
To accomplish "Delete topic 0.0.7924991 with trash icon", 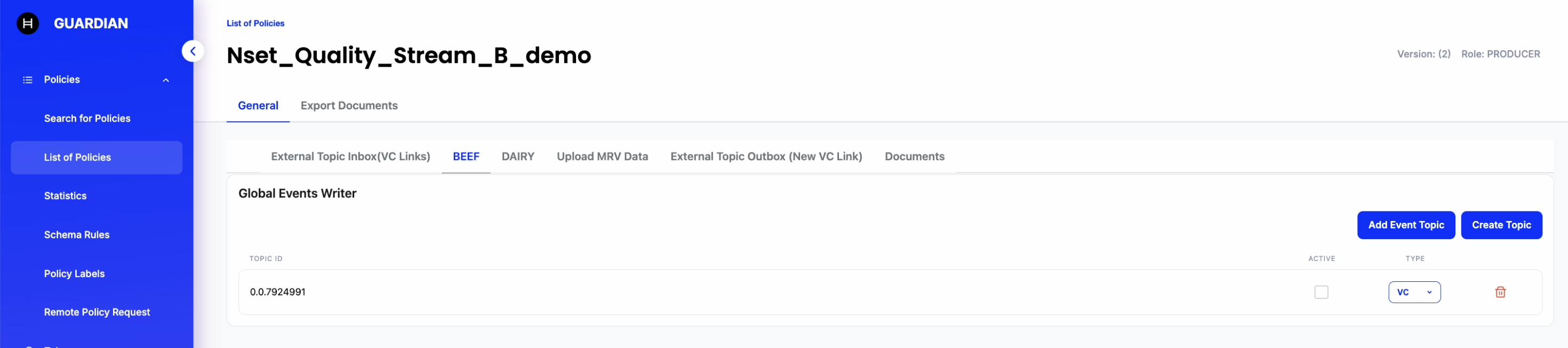I will pos(1500,292).
